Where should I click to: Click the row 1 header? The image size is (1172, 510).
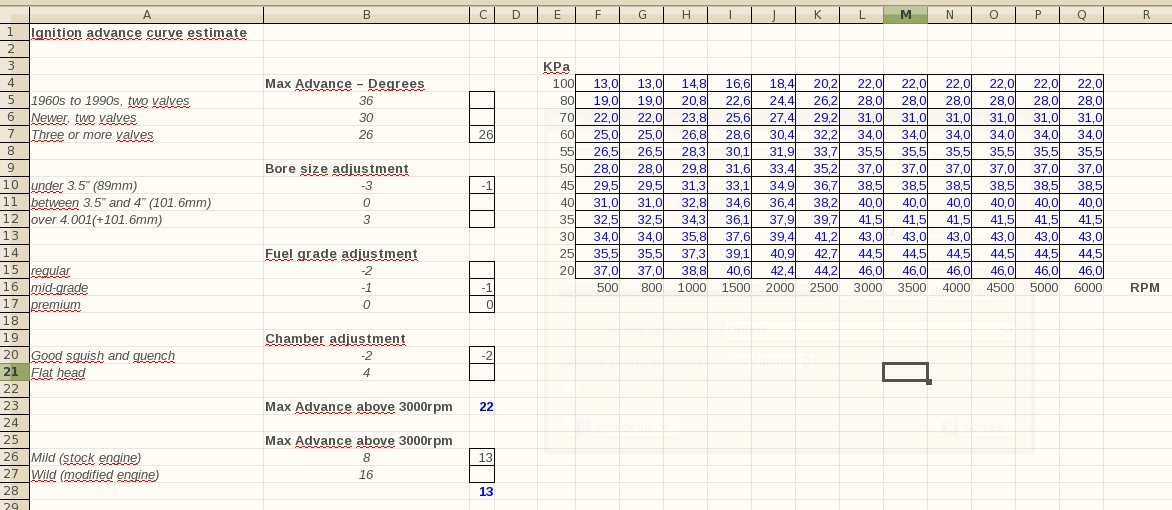pos(14,32)
